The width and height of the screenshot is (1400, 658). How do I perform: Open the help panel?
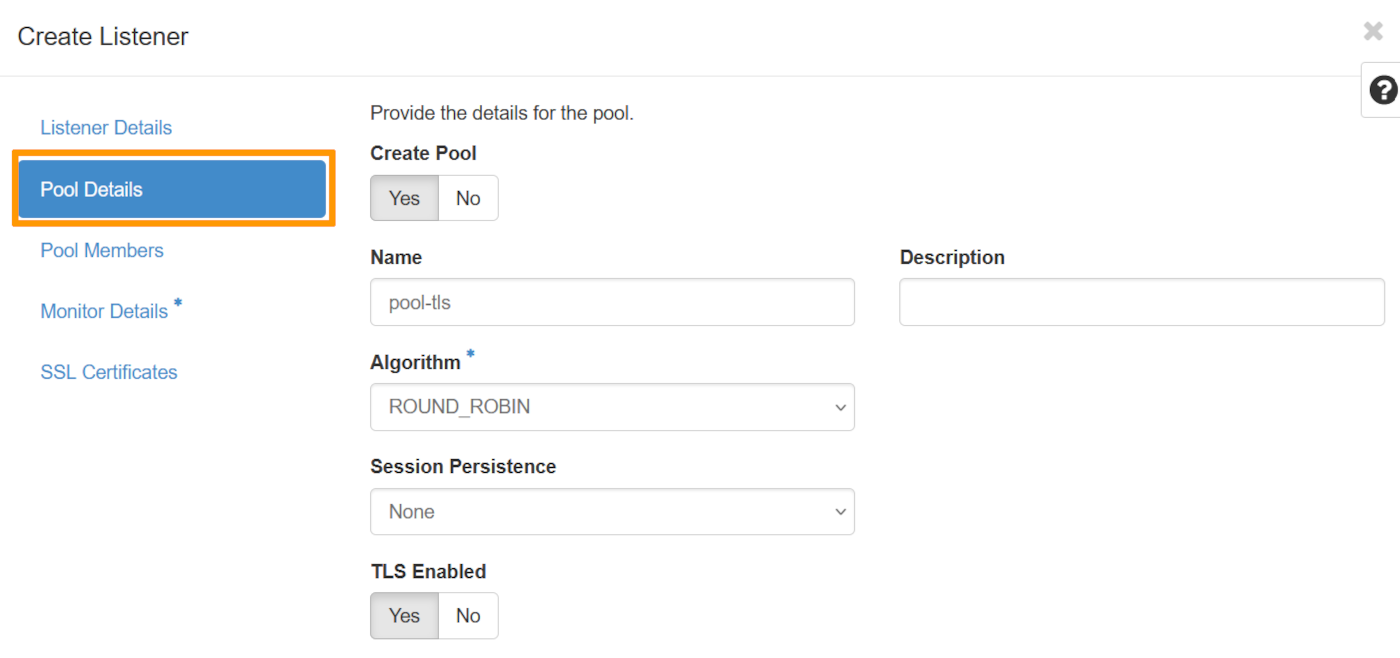[1382, 90]
